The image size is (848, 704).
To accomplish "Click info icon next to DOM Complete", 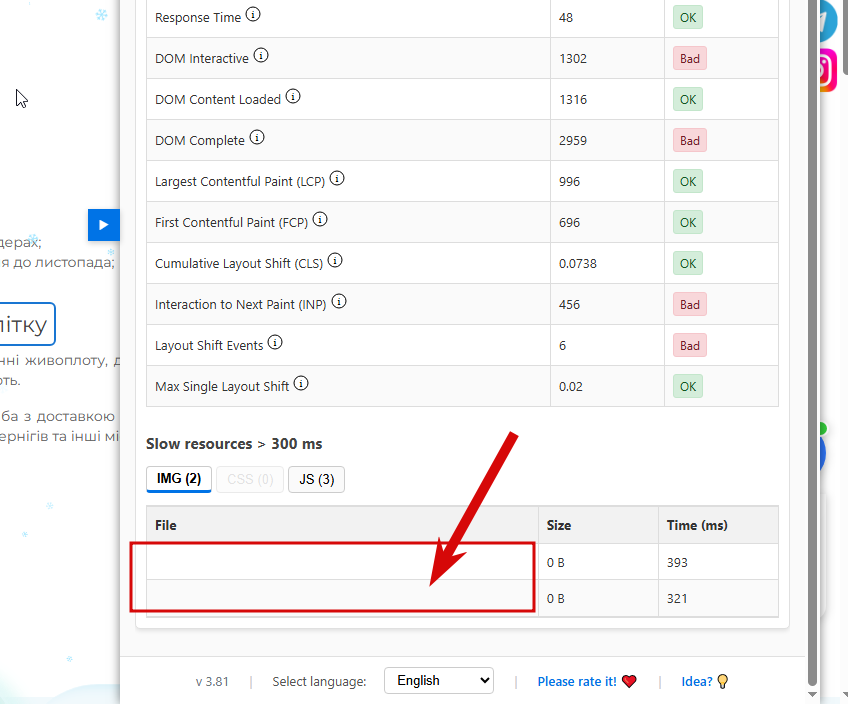I will [257, 137].
